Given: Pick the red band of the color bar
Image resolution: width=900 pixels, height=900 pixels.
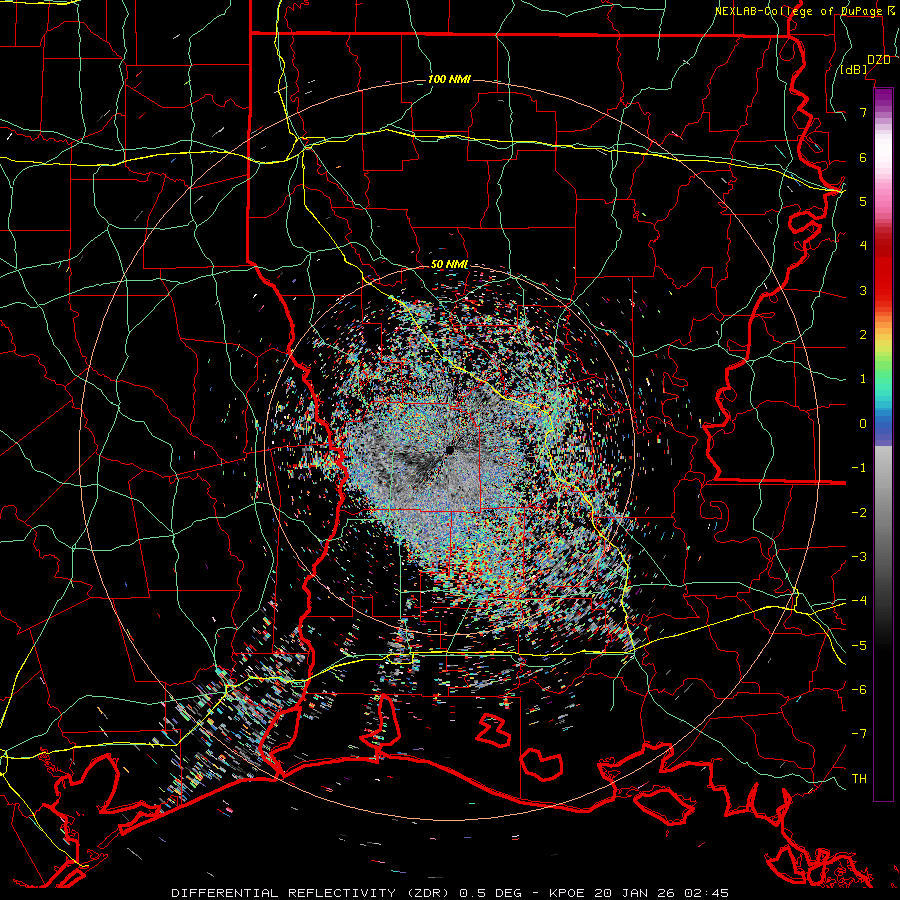Looking at the screenshot, I should pos(883,276).
